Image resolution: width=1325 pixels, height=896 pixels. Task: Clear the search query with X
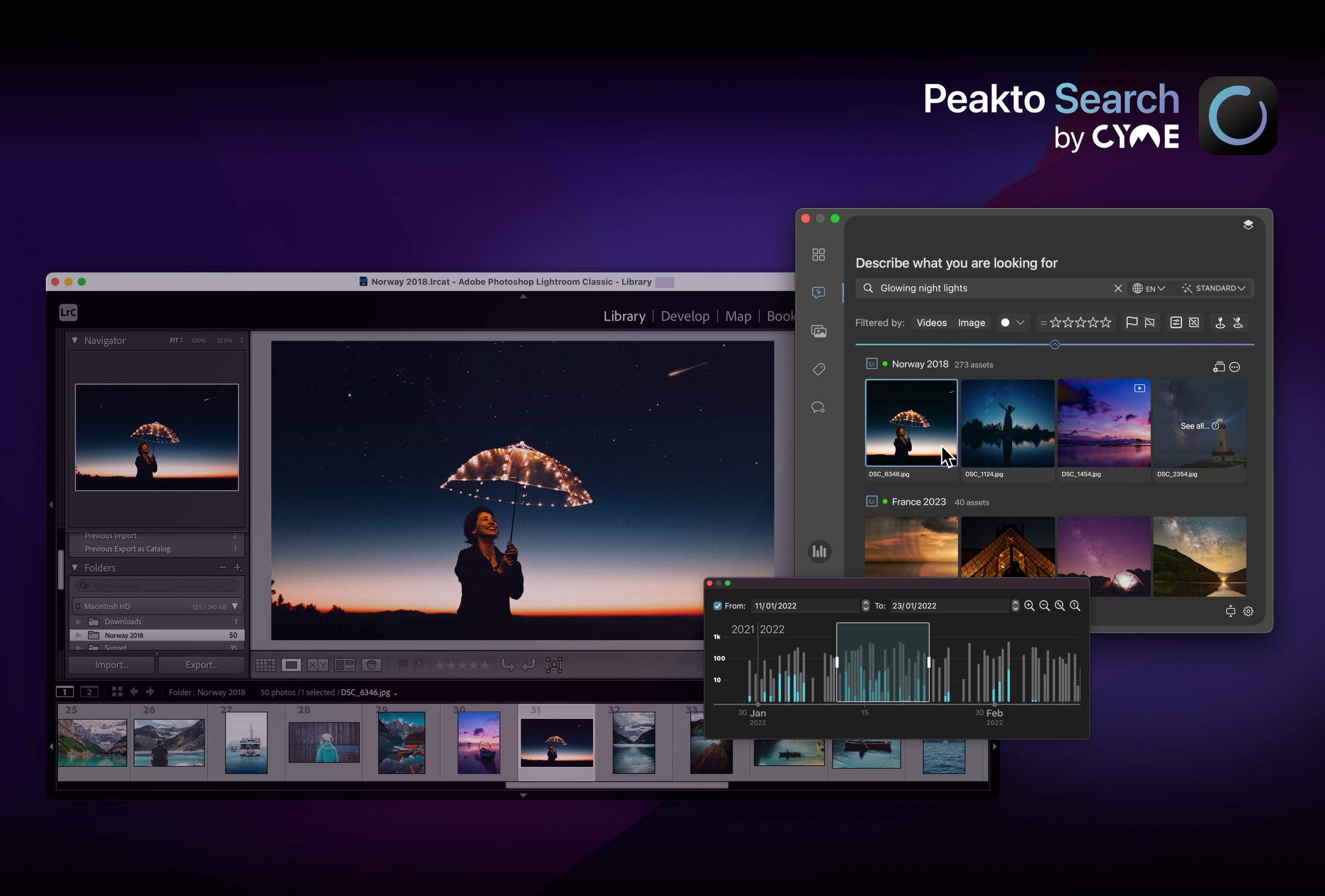click(x=1117, y=288)
